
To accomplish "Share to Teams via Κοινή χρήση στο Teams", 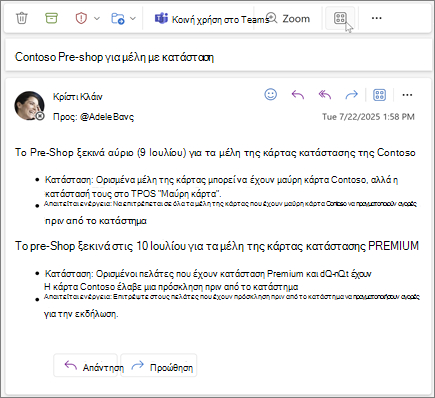I will pos(211,19).
